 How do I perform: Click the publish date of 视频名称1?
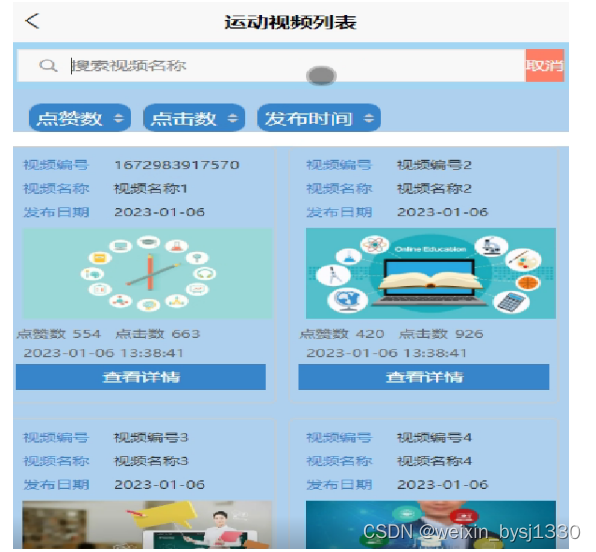point(159,212)
